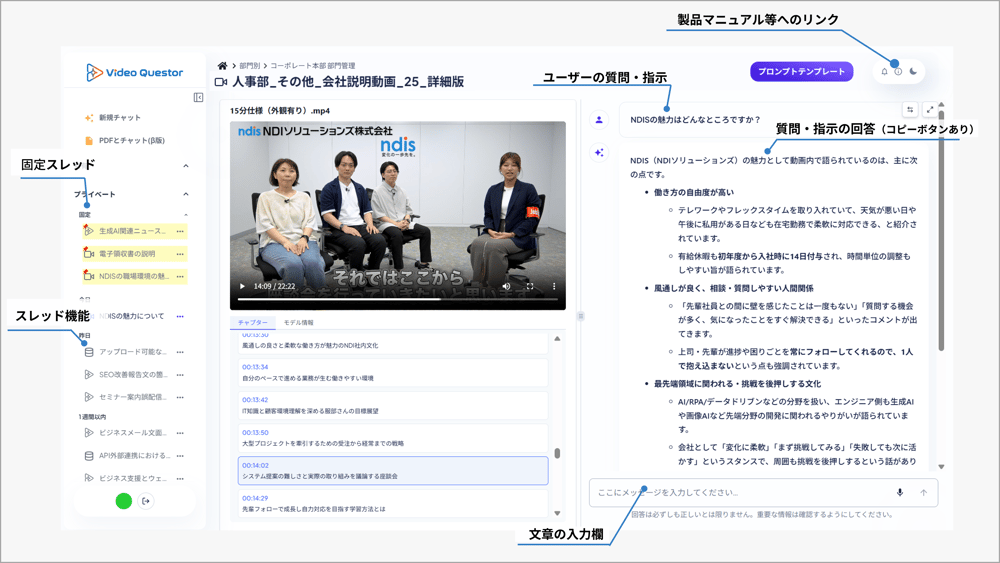This screenshot has height=563, width=1000.
Task: Collapse the プライベート section chevron
Action: (186, 194)
